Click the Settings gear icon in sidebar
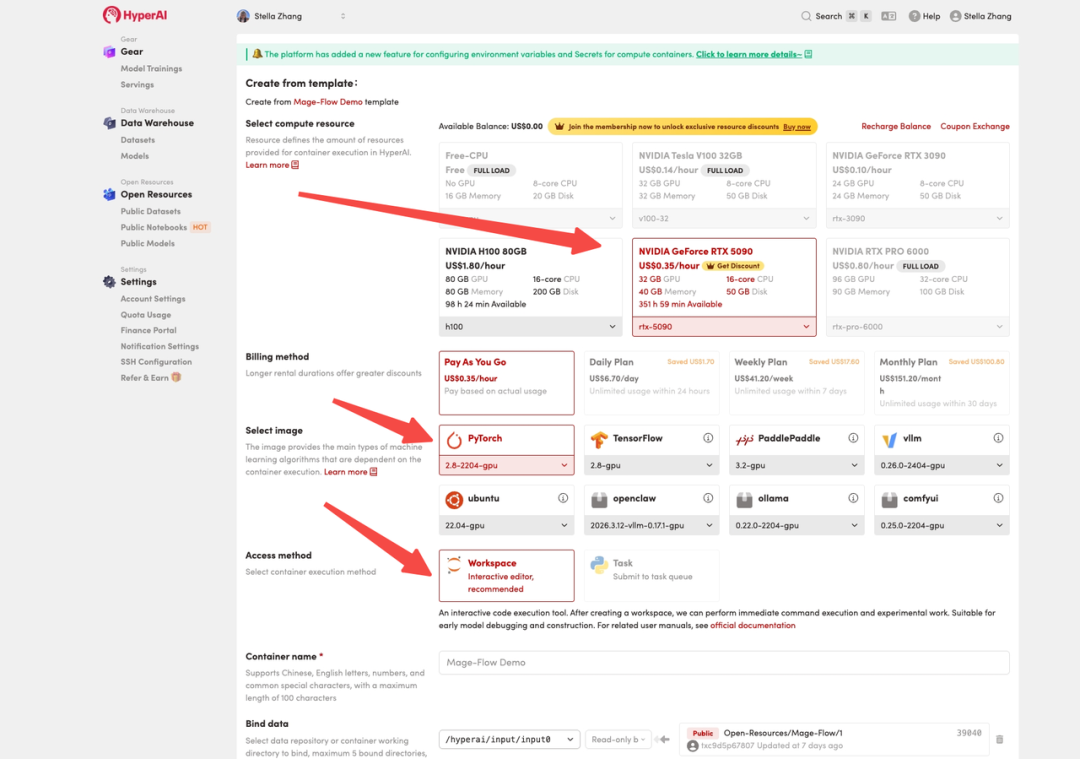1080x759 pixels. point(109,282)
